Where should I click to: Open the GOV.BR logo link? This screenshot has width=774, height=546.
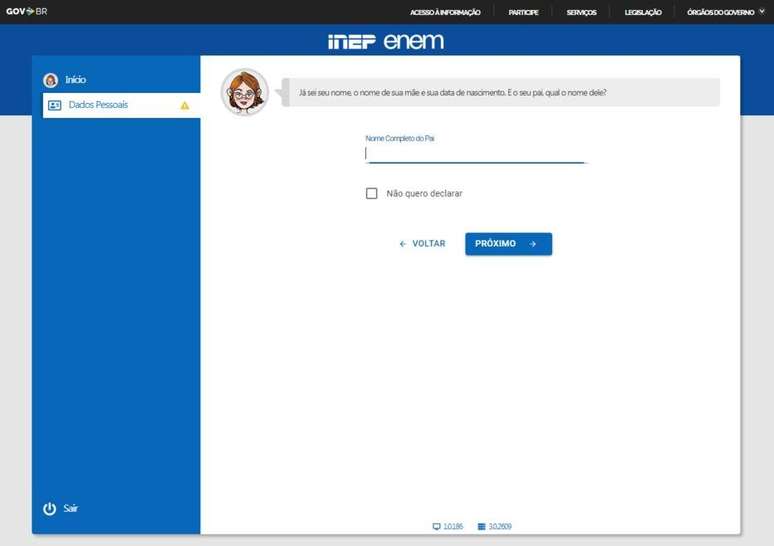point(27,11)
